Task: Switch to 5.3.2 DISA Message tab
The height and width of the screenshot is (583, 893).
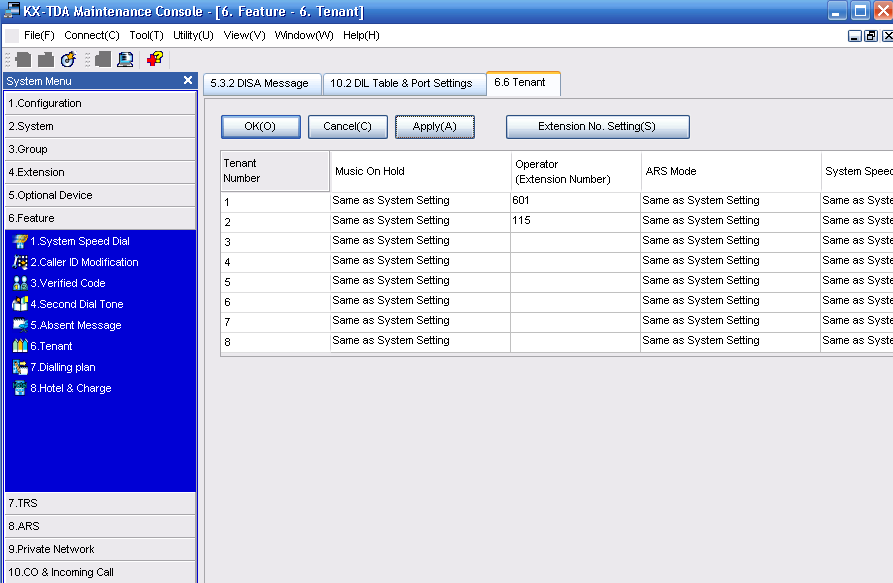Action: click(262, 84)
